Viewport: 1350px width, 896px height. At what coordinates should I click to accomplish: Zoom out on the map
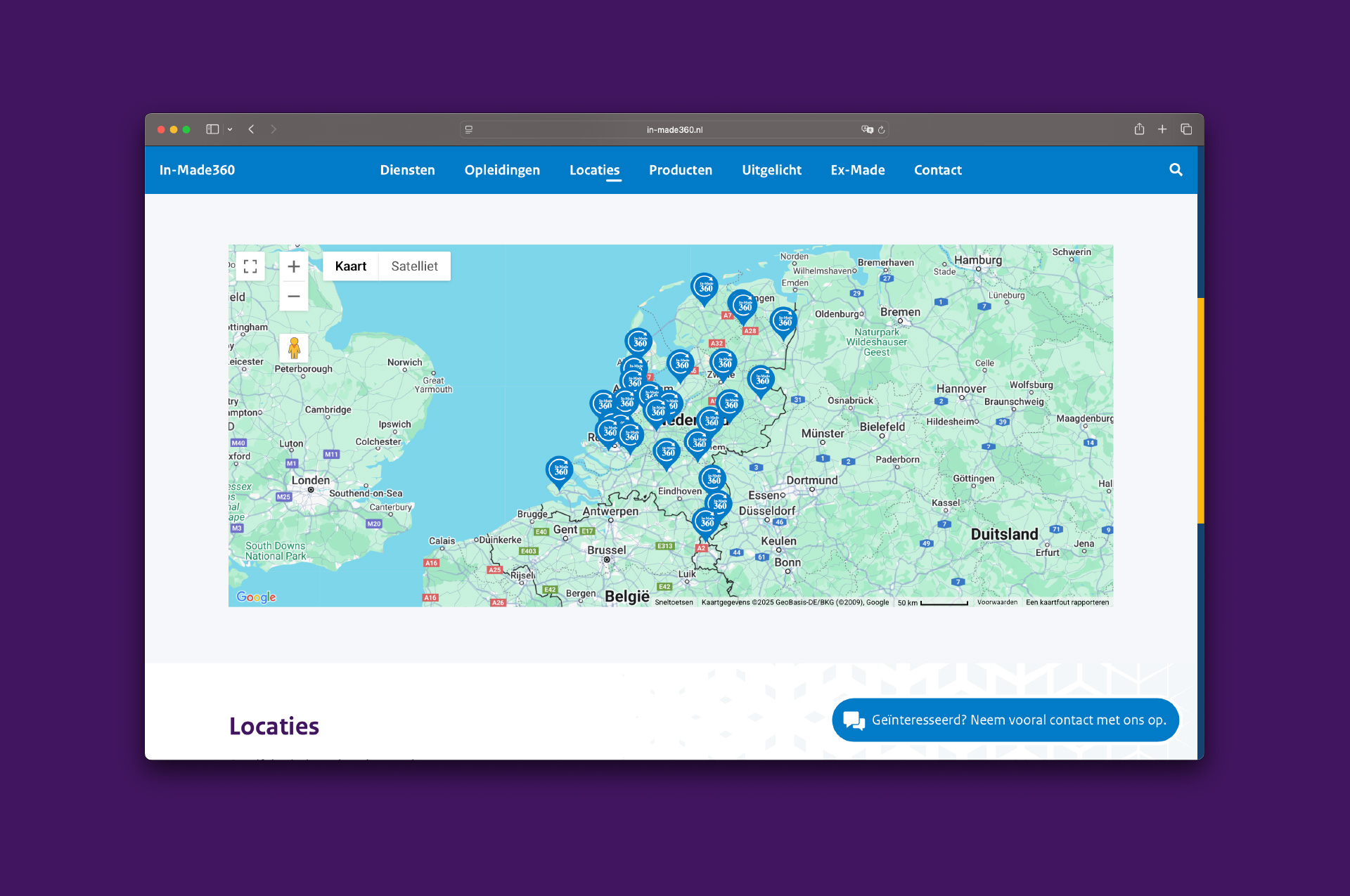(294, 297)
